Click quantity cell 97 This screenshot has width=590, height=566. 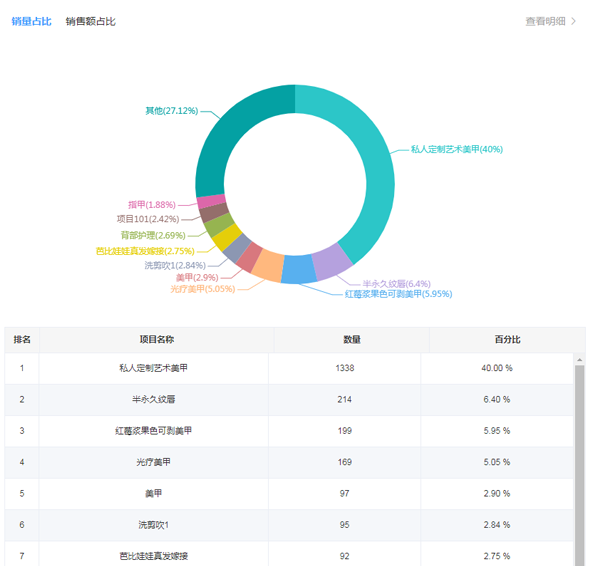point(345,493)
